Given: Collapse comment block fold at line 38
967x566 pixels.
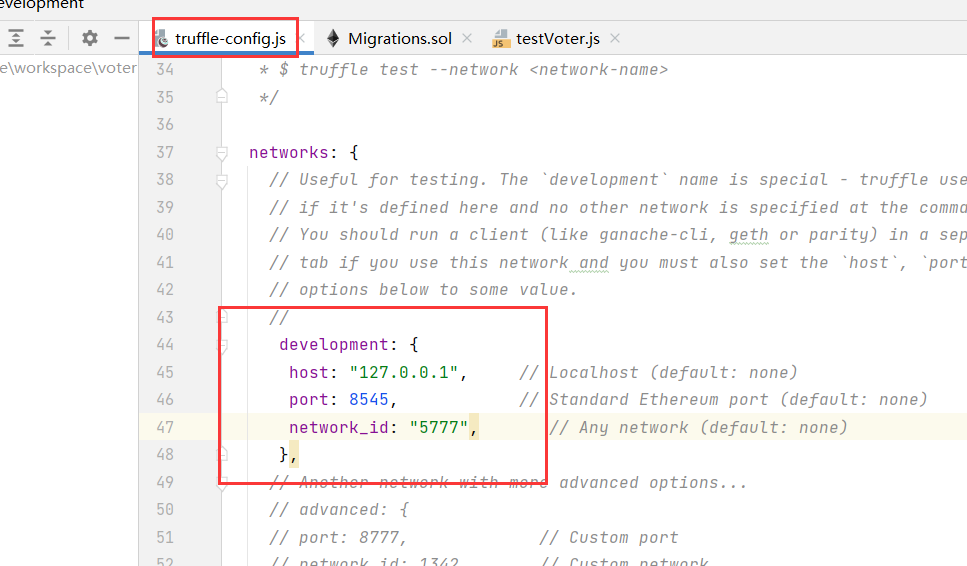Looking at the screenshot, I should [x=222, y=181].
